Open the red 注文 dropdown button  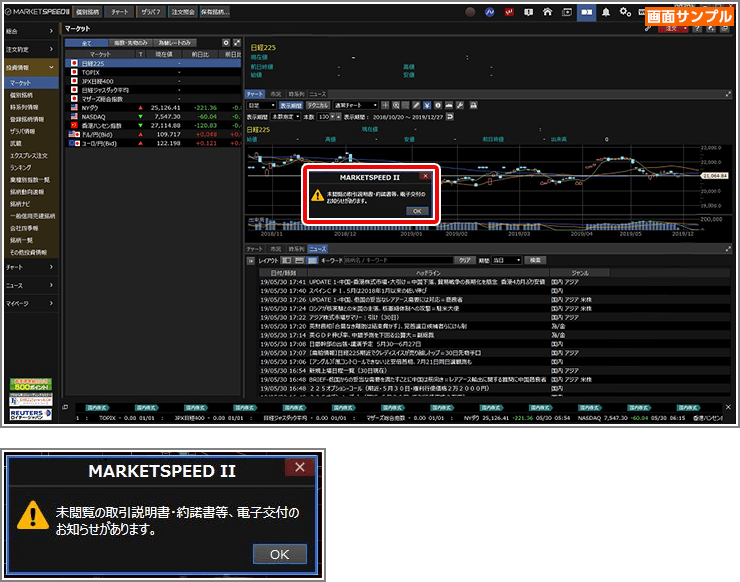pyautogui.click(x=673, y=29)
